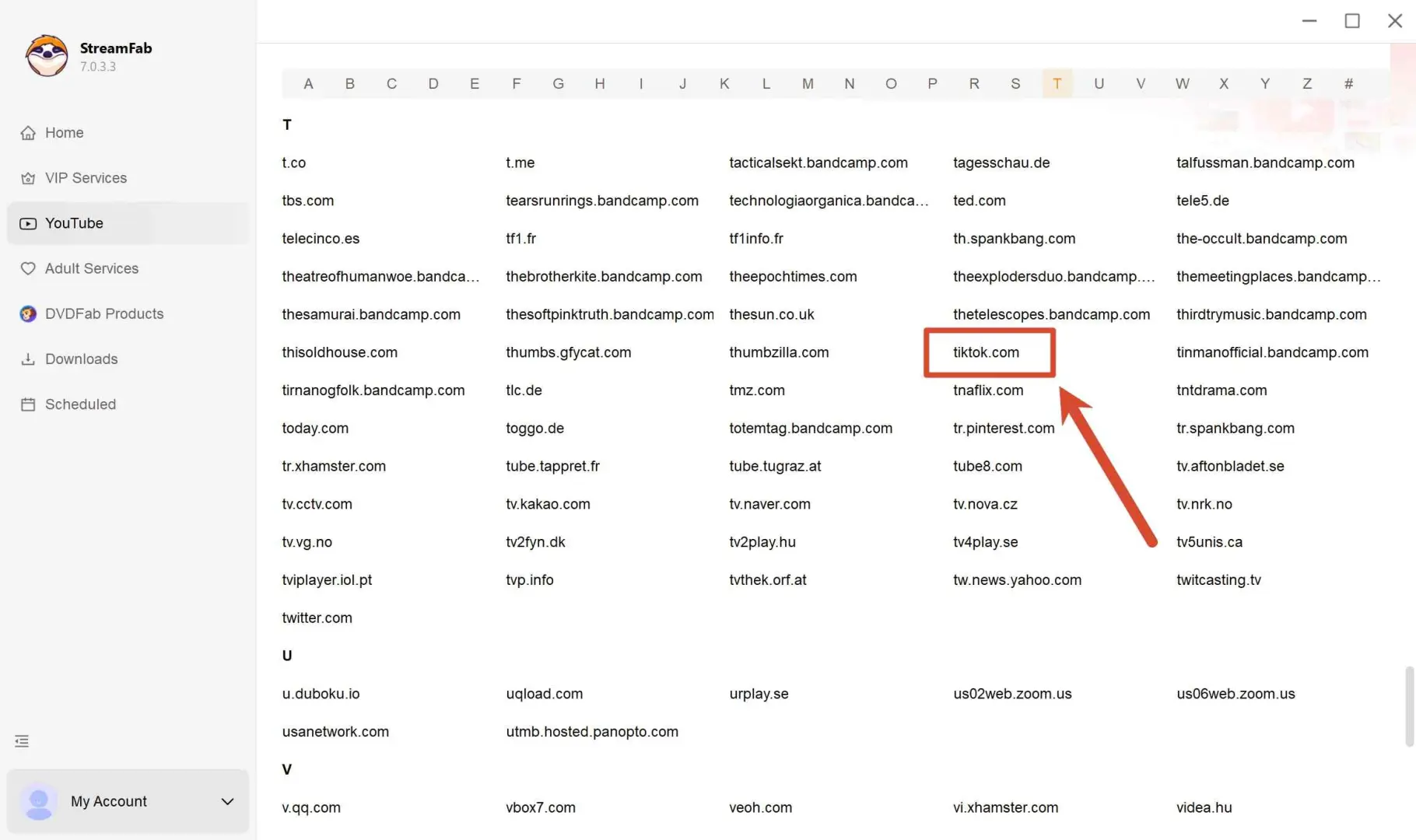Open the tntdrama.com link
This screenshot has height=840, width=1416.
pos(1221,390)
